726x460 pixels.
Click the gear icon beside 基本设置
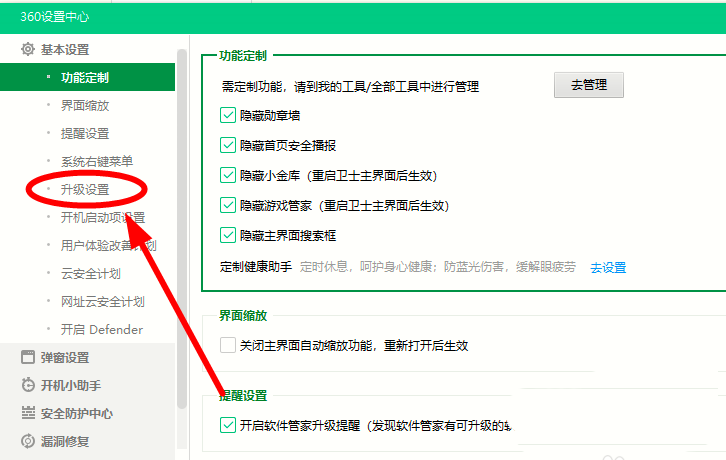[x=28, y=49]
